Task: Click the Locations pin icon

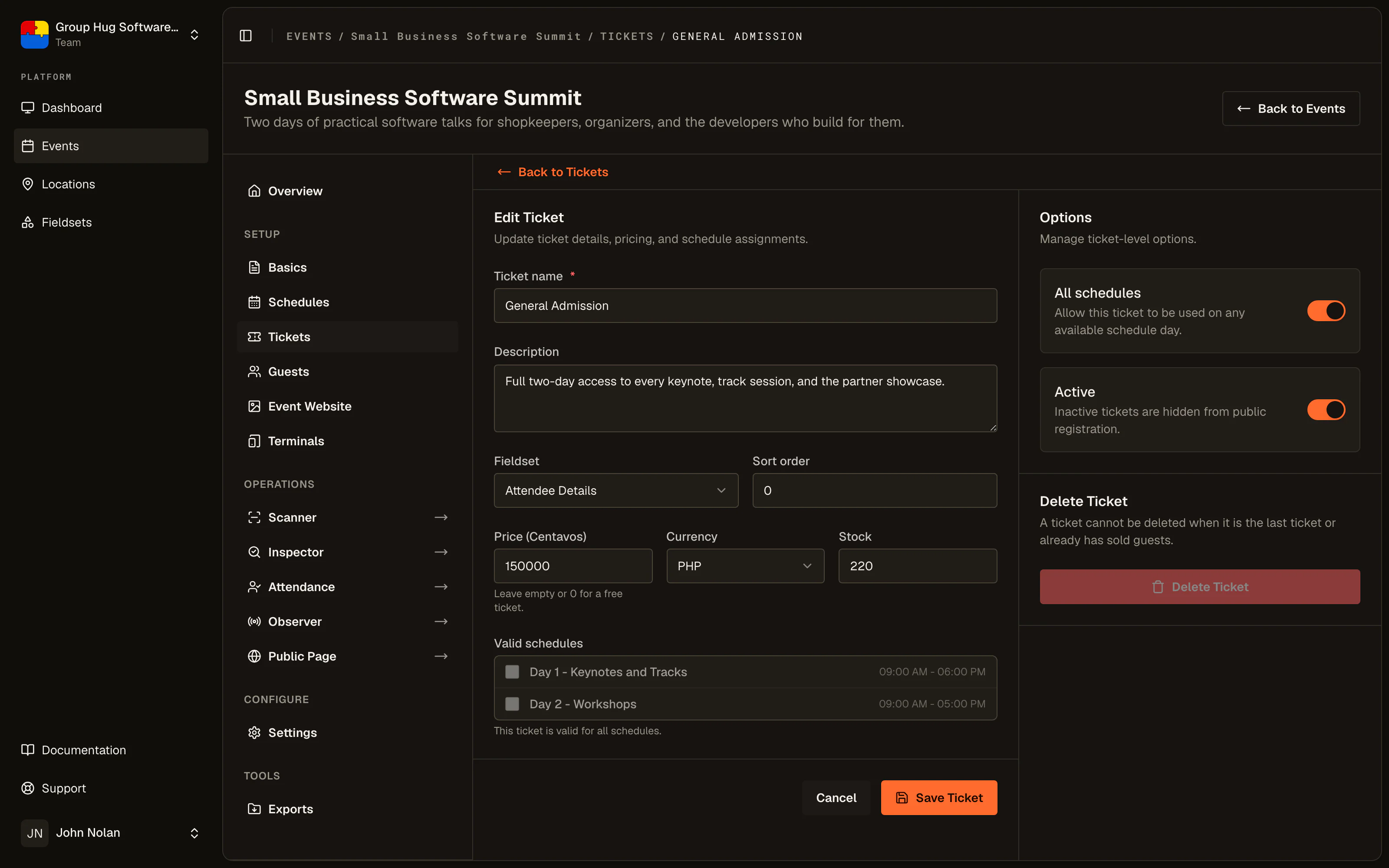Action: 27,184
